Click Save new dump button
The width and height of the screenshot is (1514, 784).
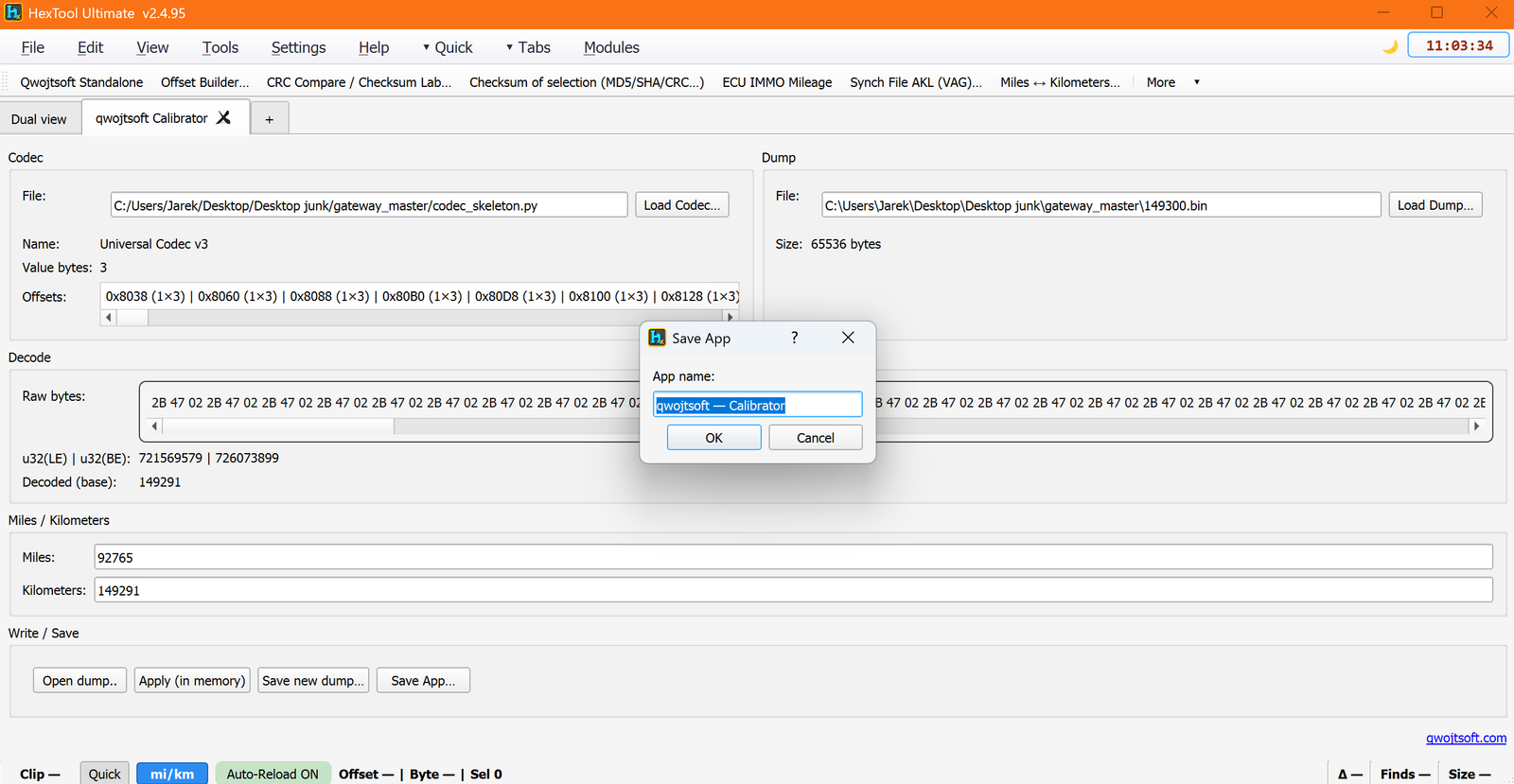point(313,681)
